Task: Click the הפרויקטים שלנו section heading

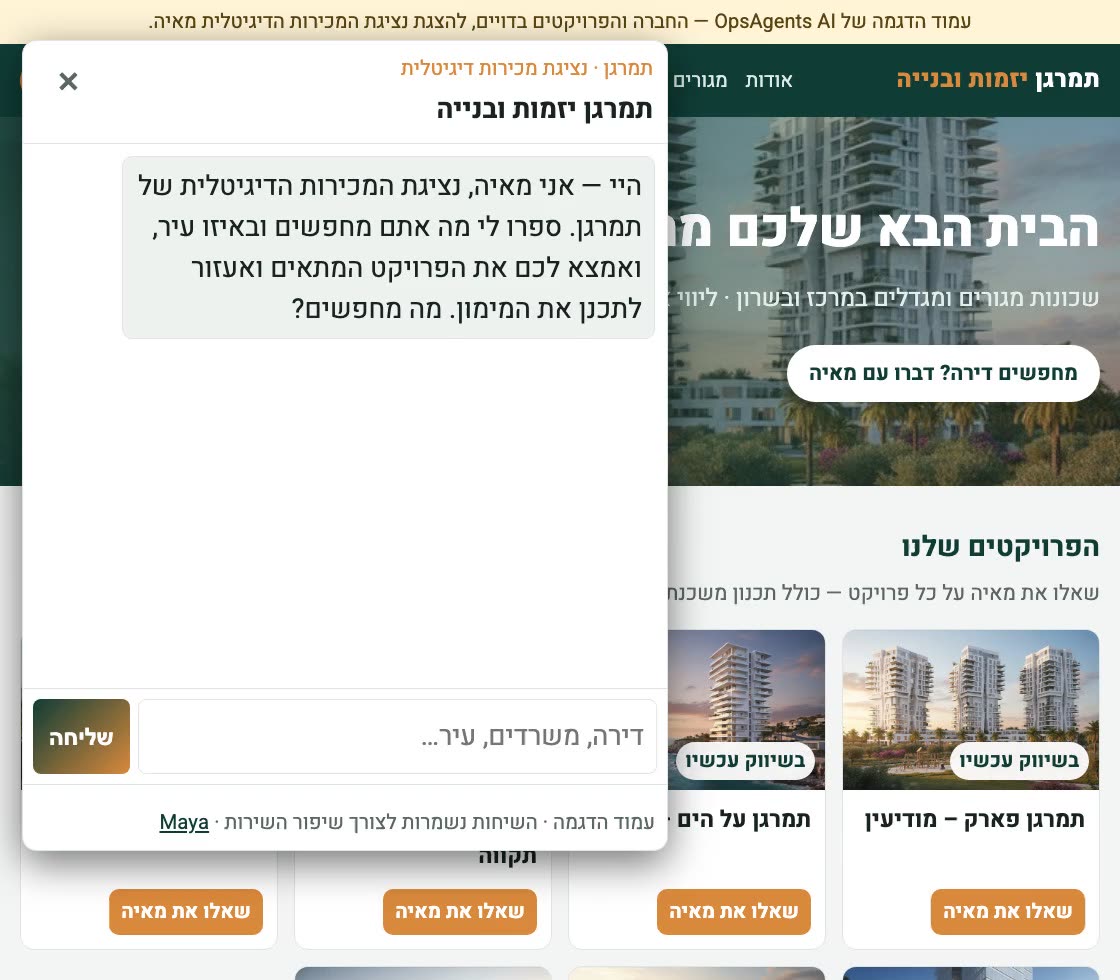Action: coord(1000,547)
